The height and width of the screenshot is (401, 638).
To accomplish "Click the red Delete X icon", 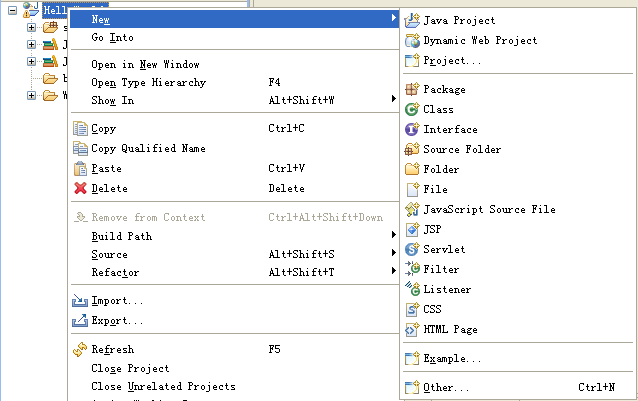I will pyautogui.click(x=80, y=188).
